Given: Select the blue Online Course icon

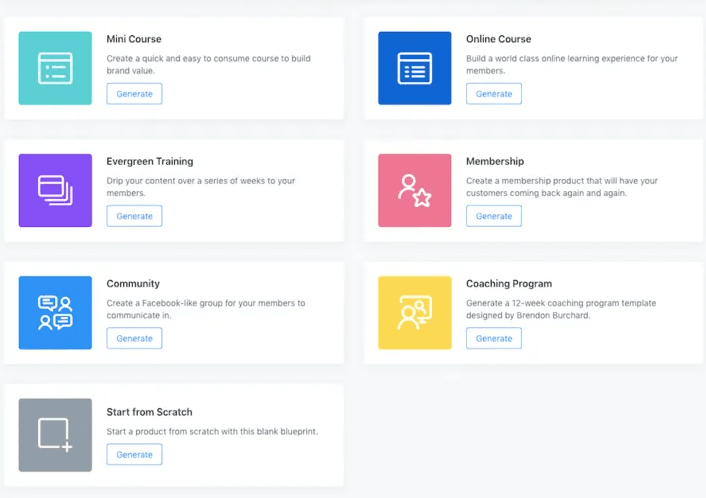Looking at the screenshot, I should click(x=415, y=68).
